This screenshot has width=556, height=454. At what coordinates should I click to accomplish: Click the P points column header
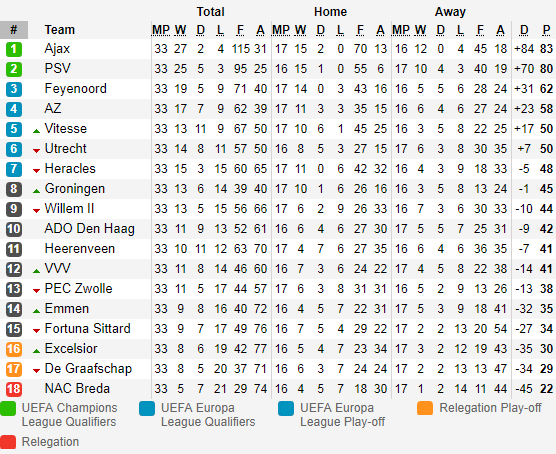coord(546,30)
